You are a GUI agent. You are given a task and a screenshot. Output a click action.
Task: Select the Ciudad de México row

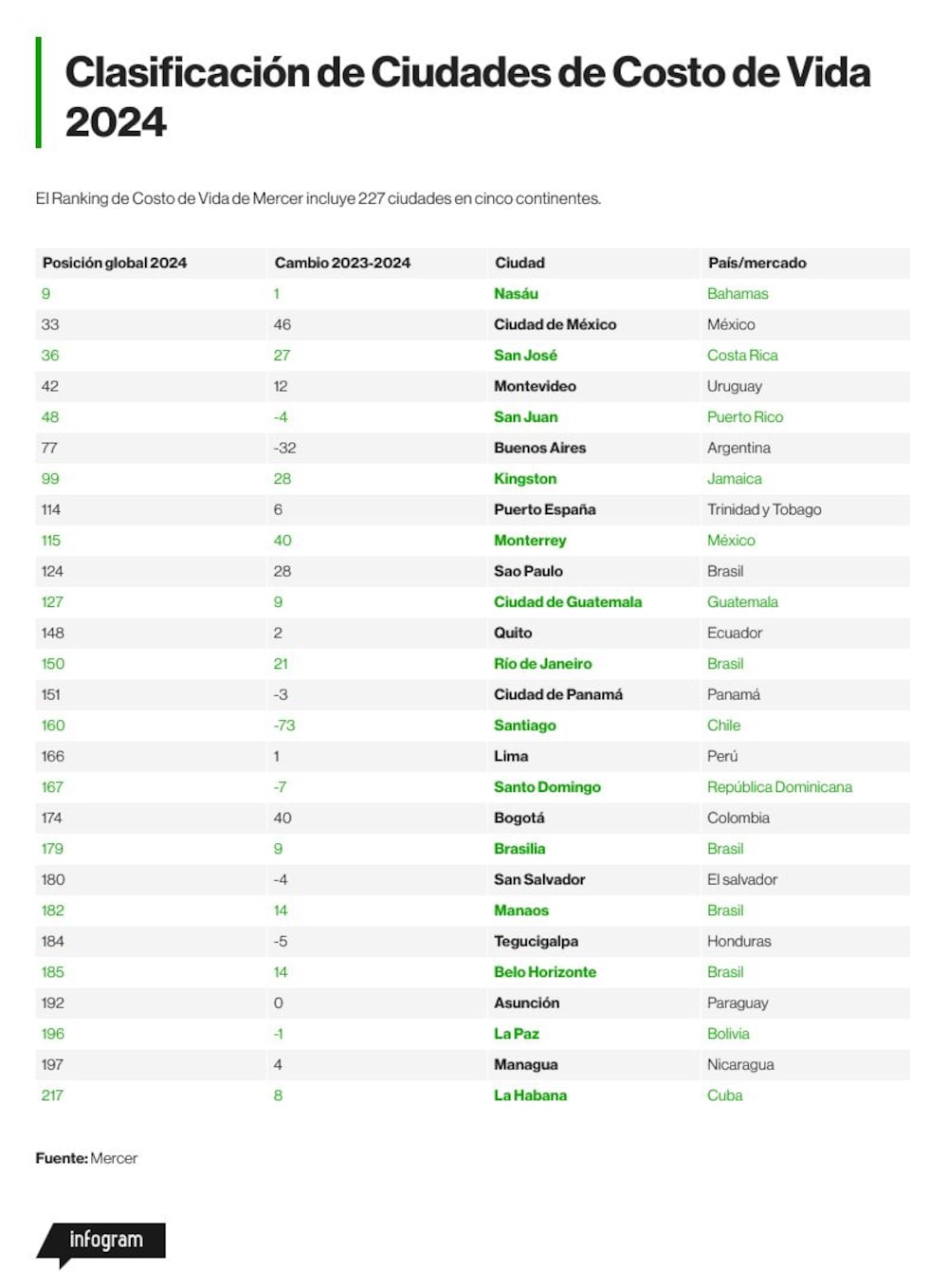[473, 324]
